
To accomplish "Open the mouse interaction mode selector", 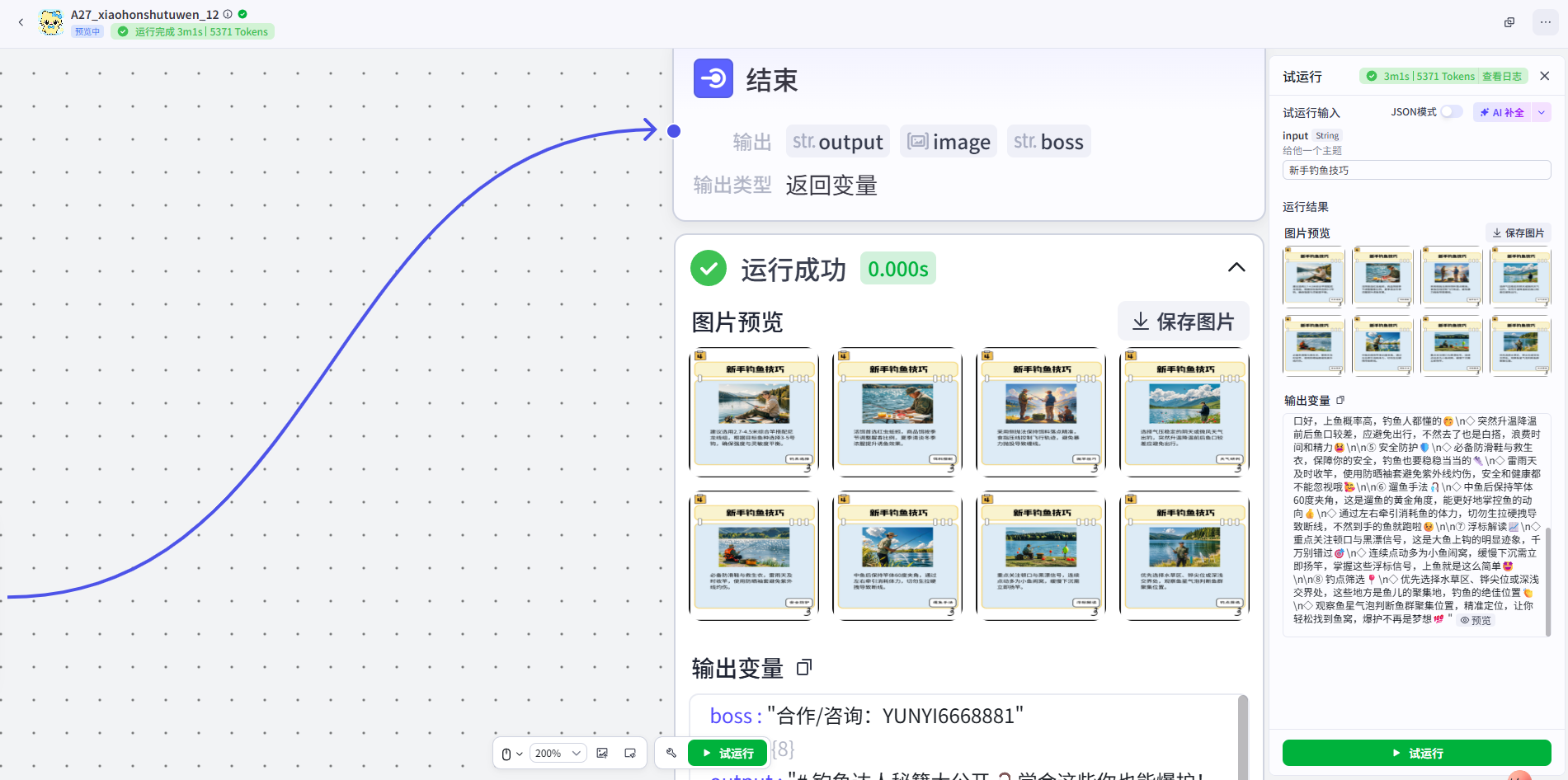I will [512, 754].
